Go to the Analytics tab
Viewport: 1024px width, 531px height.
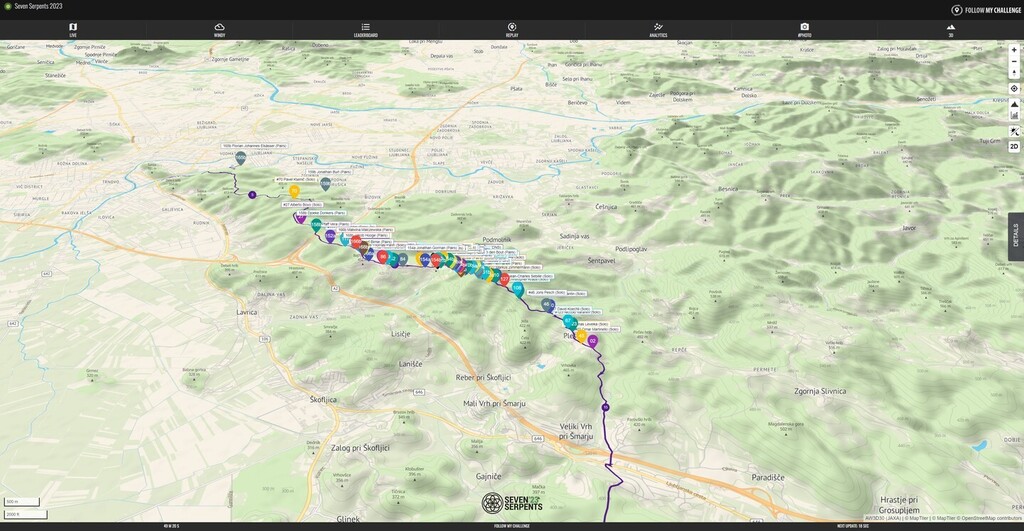[x=658, y=30]
